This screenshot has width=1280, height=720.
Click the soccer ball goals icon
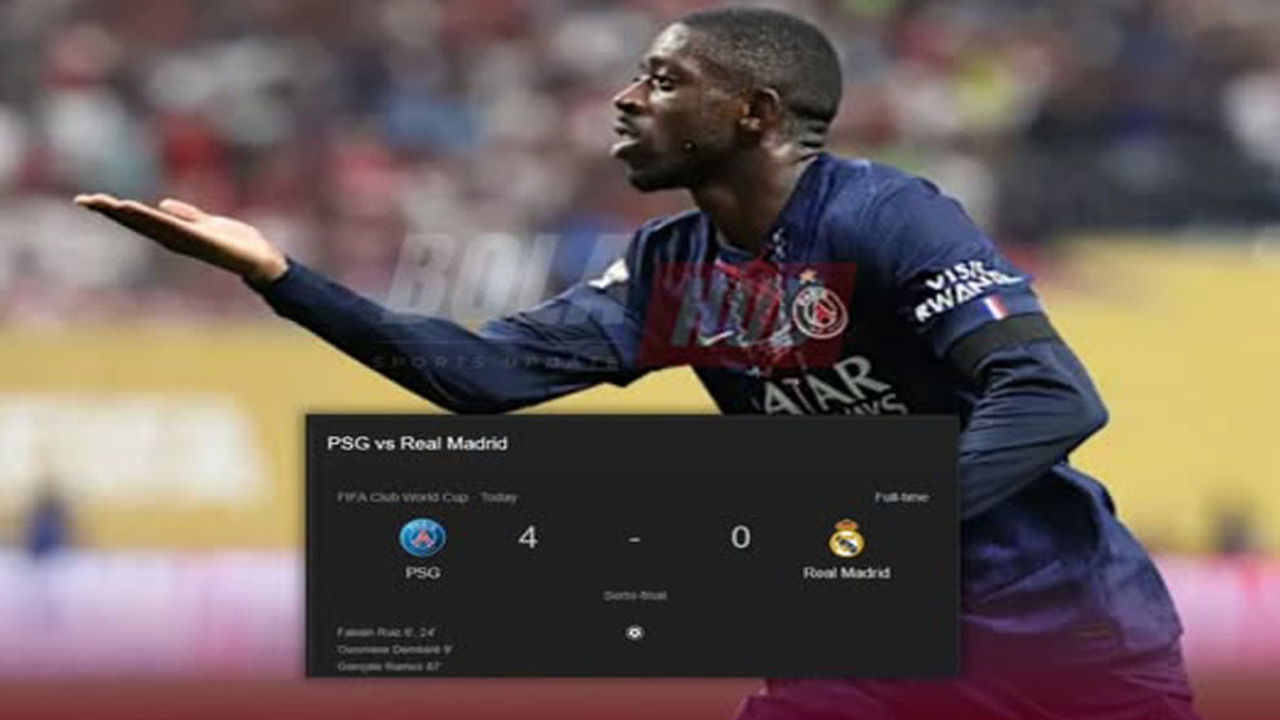pyautogui.click(x=634, y=632)
